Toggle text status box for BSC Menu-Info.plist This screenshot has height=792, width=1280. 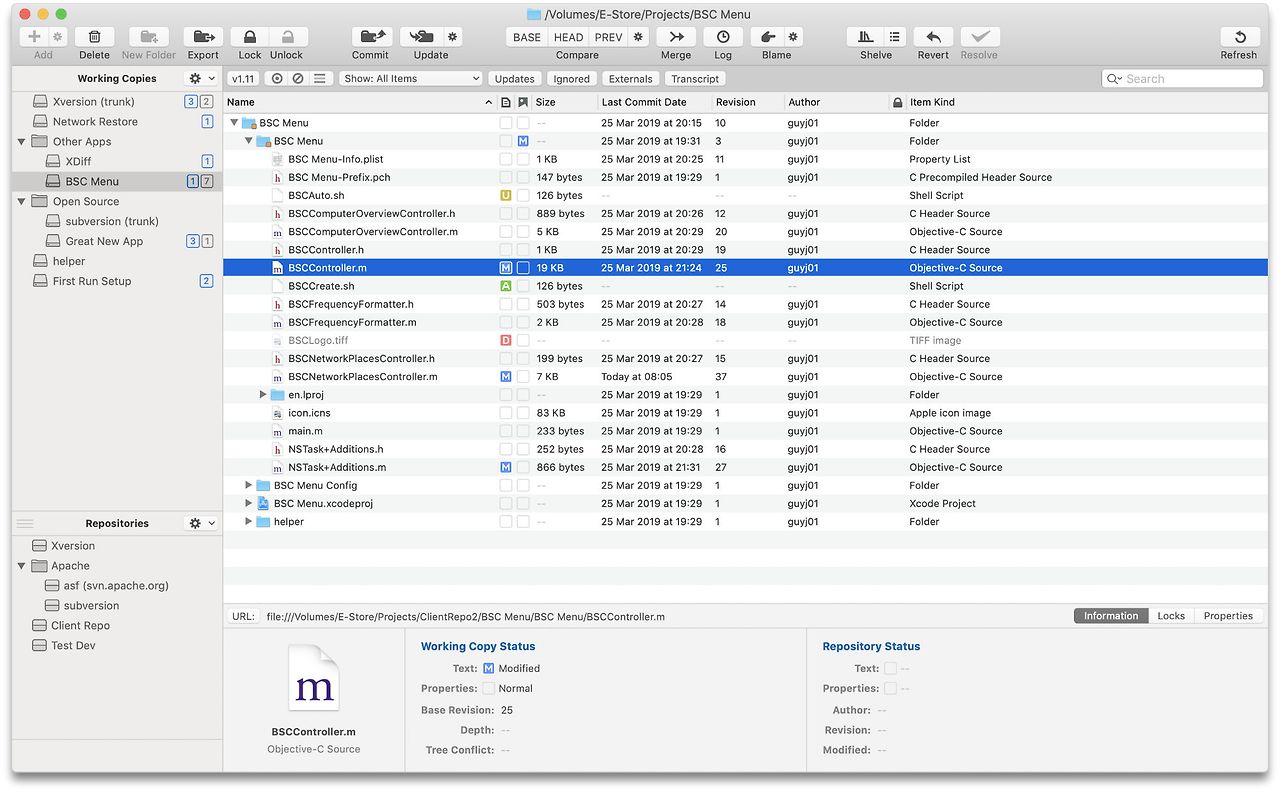tap(506, 159)
